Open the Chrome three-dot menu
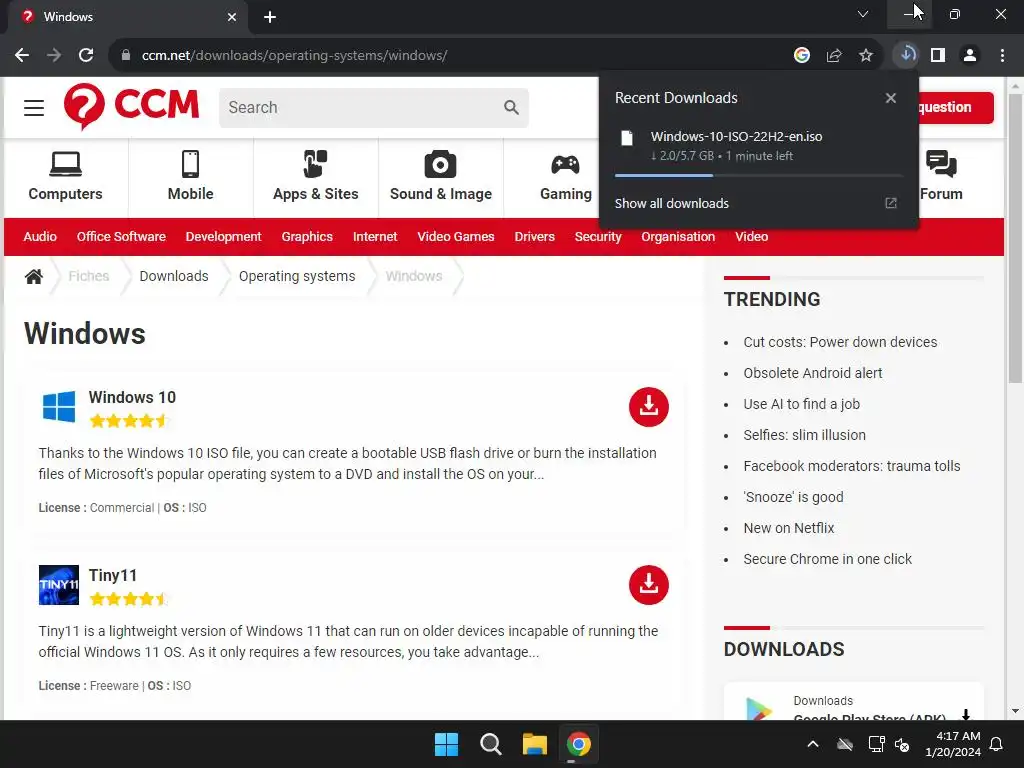Image resolution: width=1024 pixels, height=768 pixels. point(1002,56)
